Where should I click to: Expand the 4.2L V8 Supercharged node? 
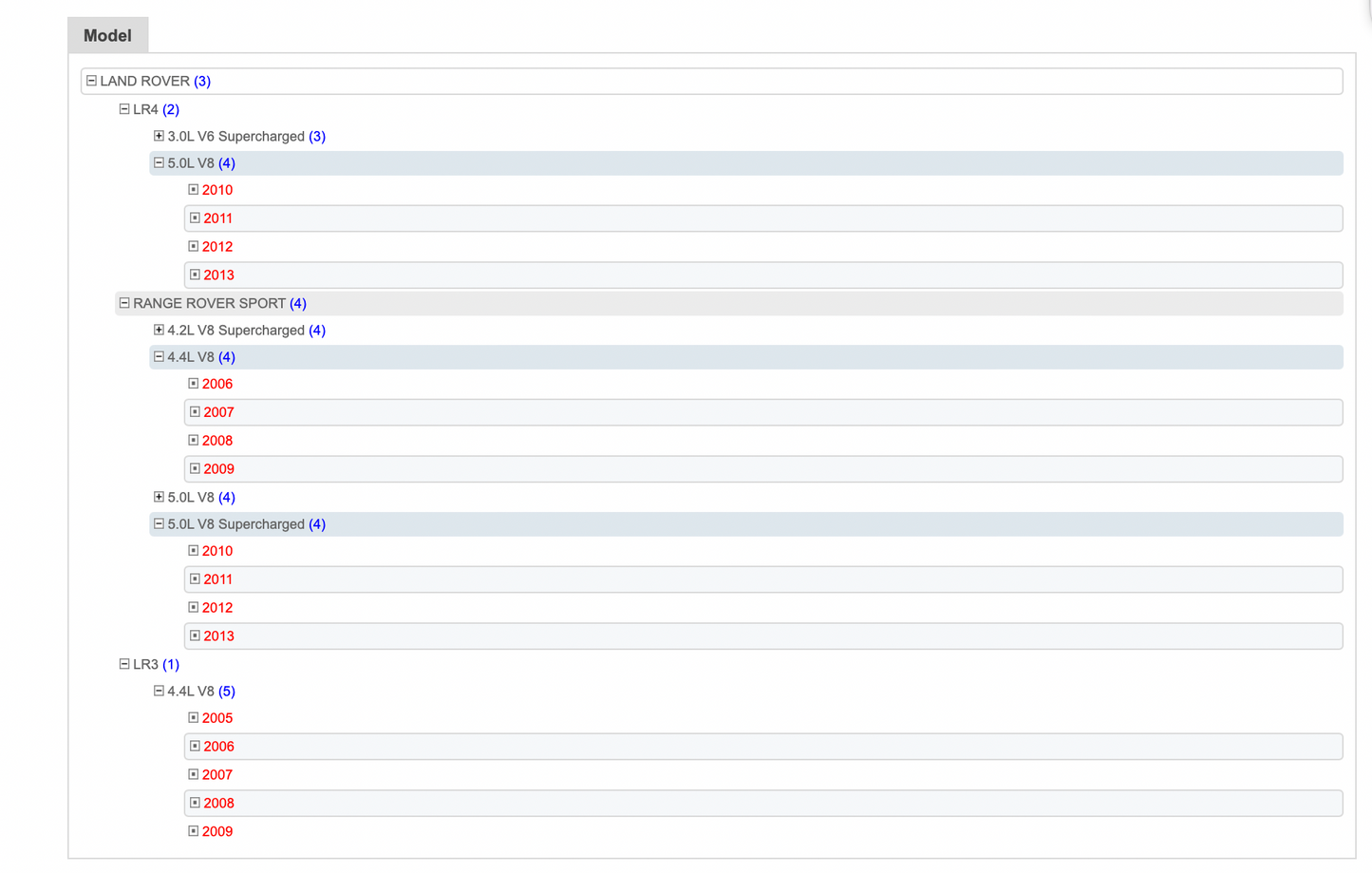(159, 330)
